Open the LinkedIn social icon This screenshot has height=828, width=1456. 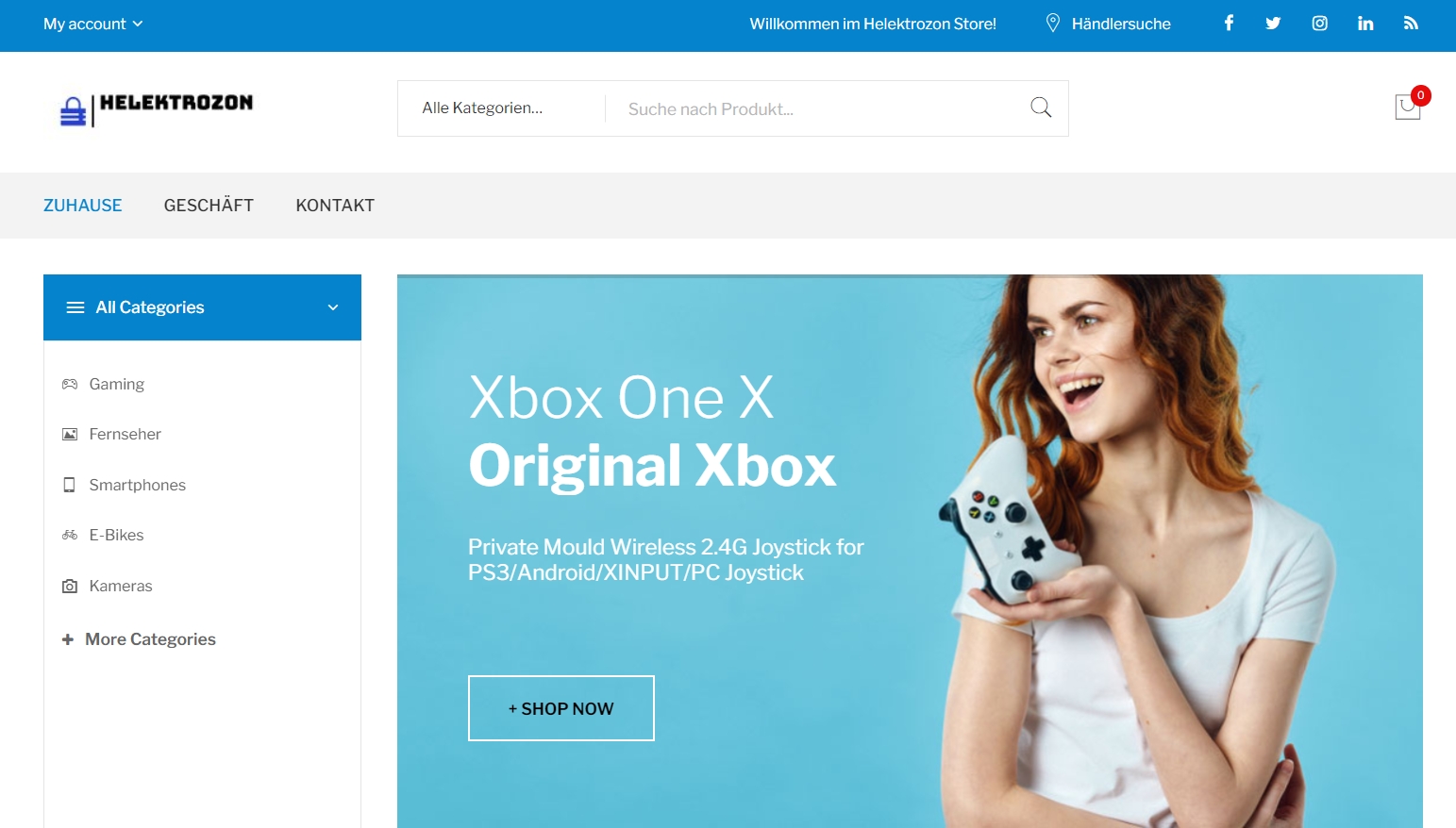coord(1365,24)
